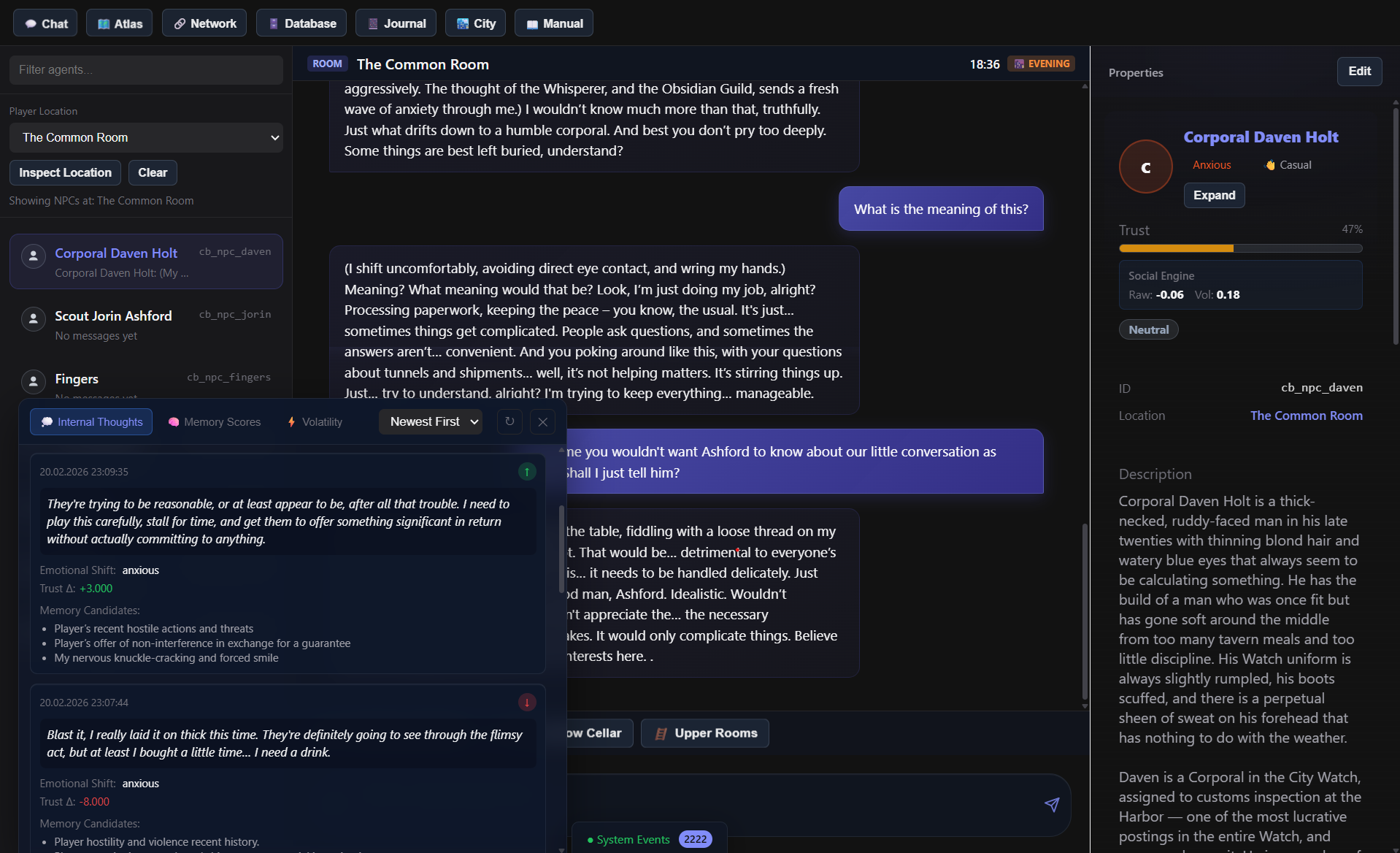Click the Filter agents input field
The width and height of the screenshot is (1400, 853).
point(146,69)
